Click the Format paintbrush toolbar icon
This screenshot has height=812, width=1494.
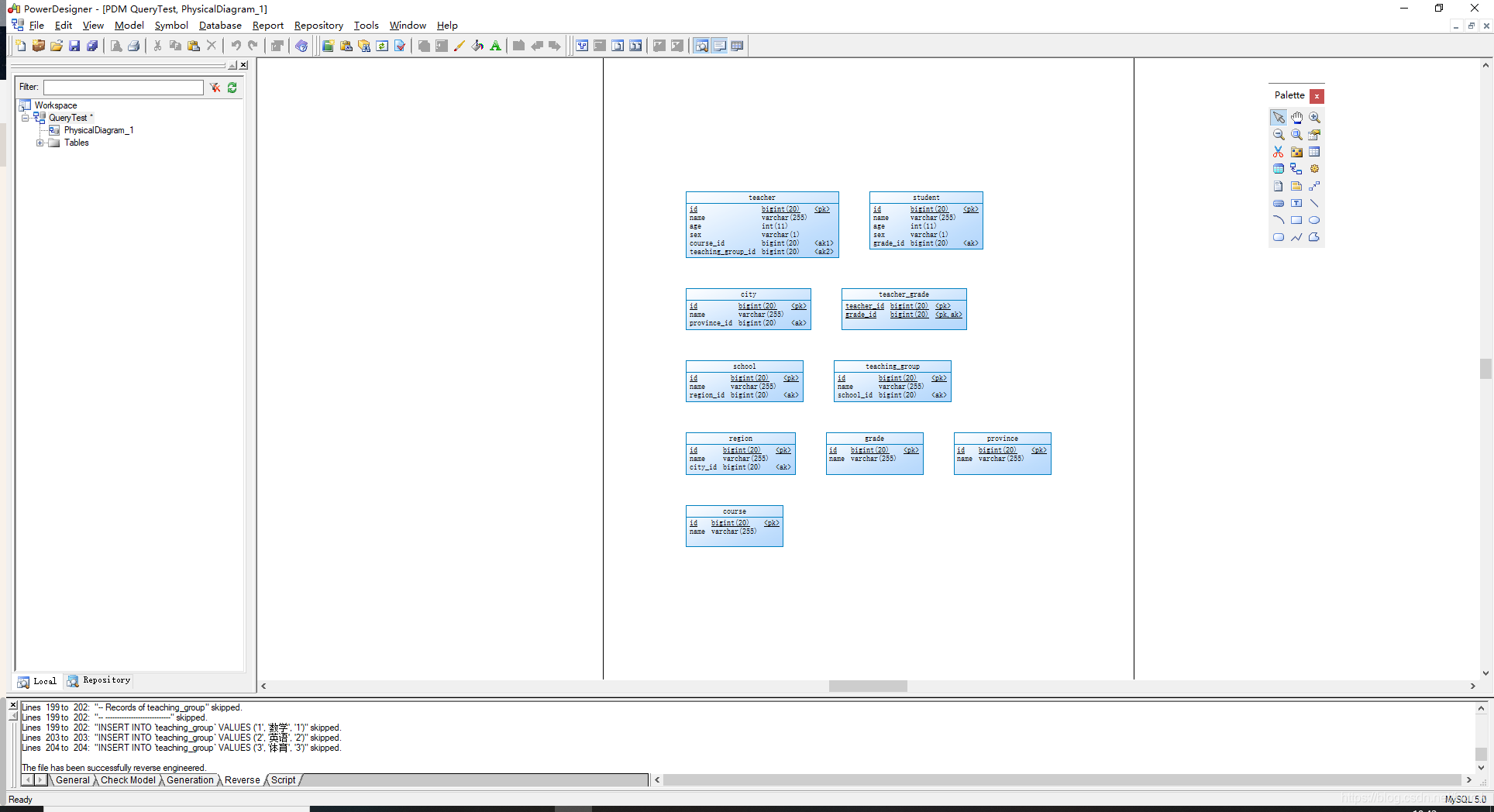pyautogui.click(x=460, y=46)
